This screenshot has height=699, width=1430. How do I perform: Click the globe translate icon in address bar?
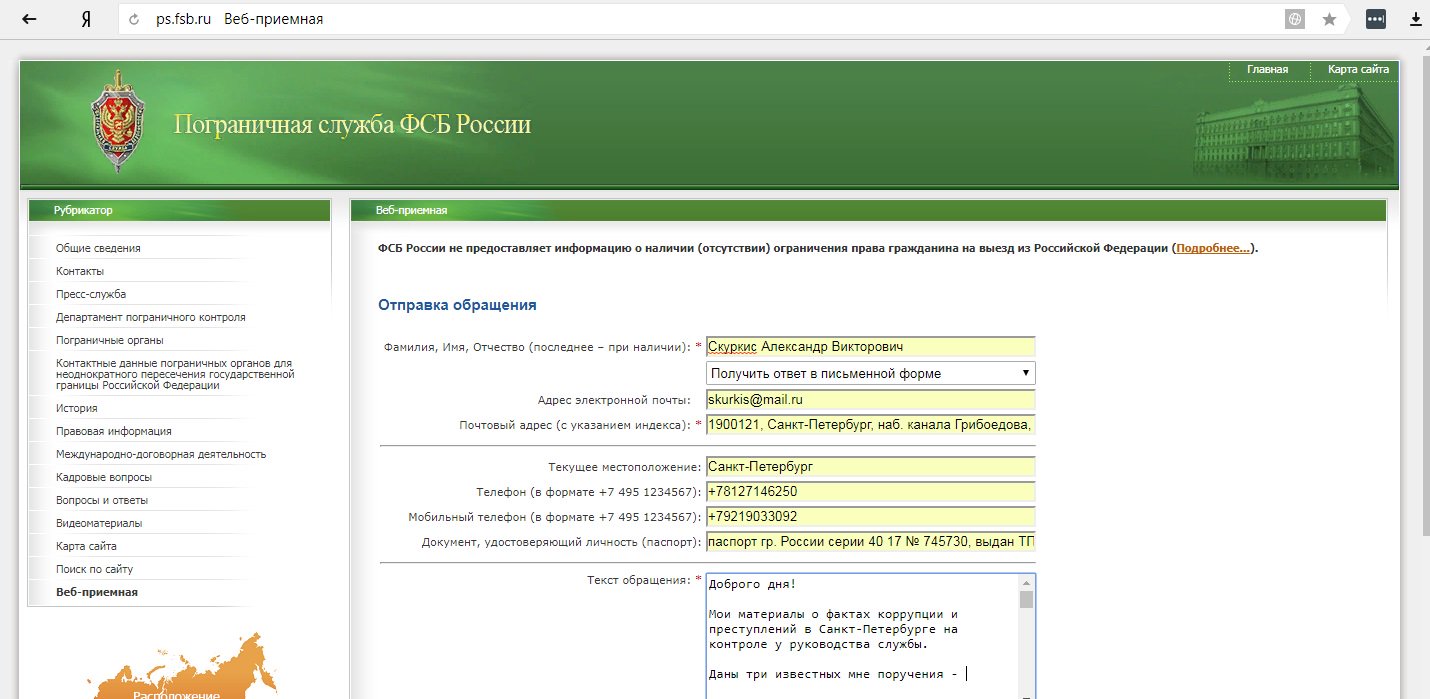(1295, 19)
